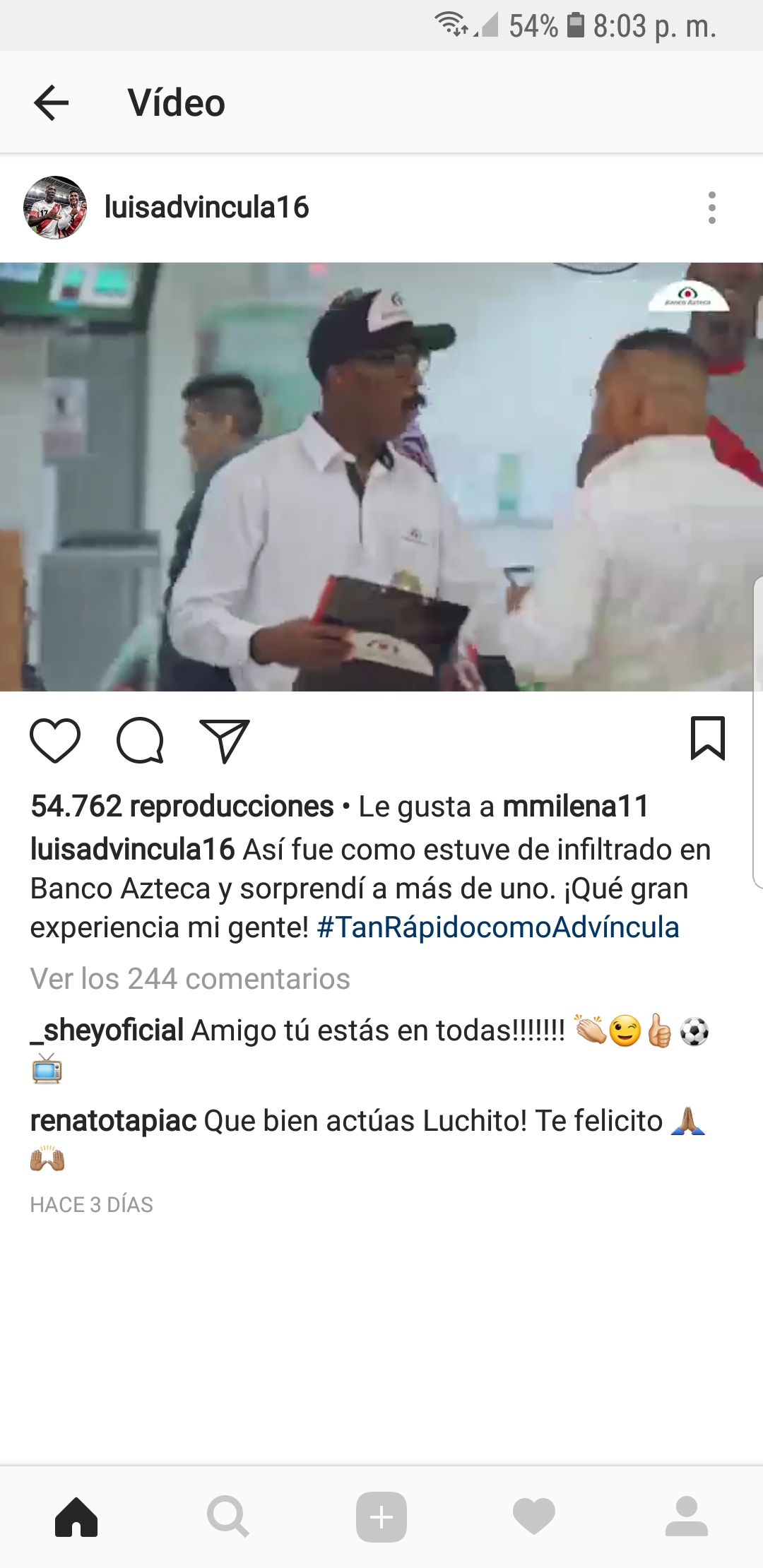The width and height of the screenshot is (763, 1568).
Task: View 54.762 reproducciones count details
Action: [182, 807]
